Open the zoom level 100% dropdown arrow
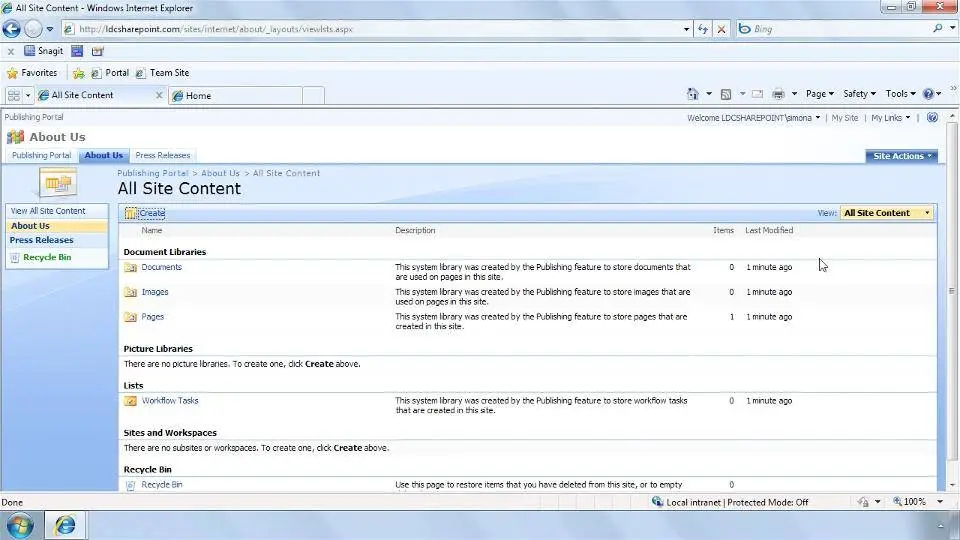This screenshot has height=540, width=960. click(940, 501)
